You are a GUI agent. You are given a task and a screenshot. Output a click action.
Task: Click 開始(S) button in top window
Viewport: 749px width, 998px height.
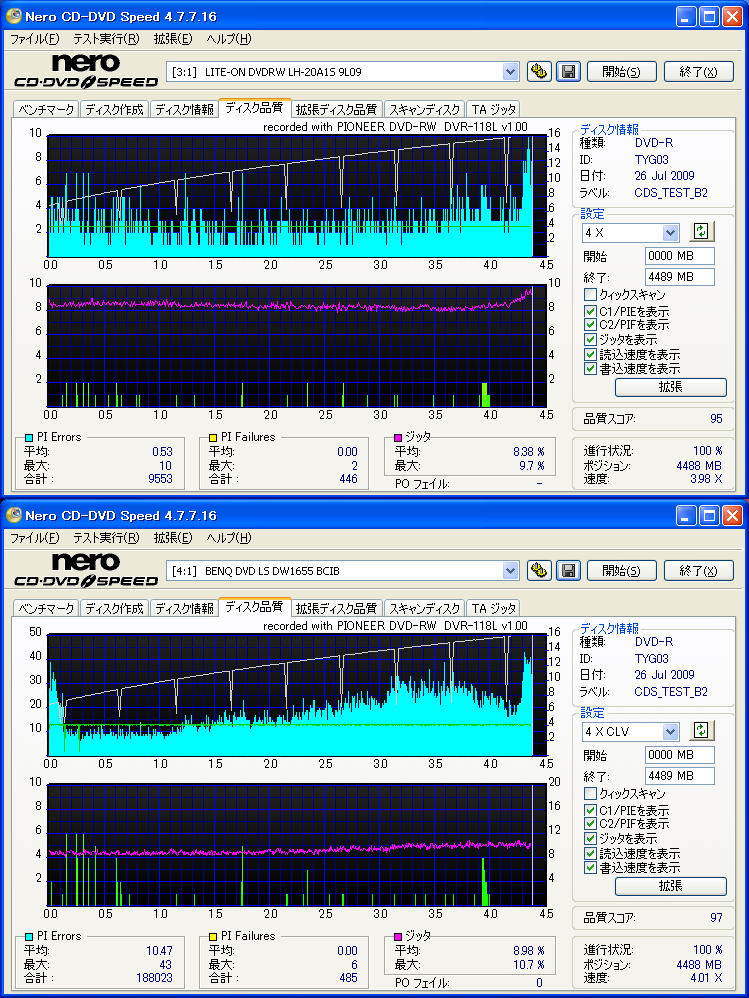622,71
